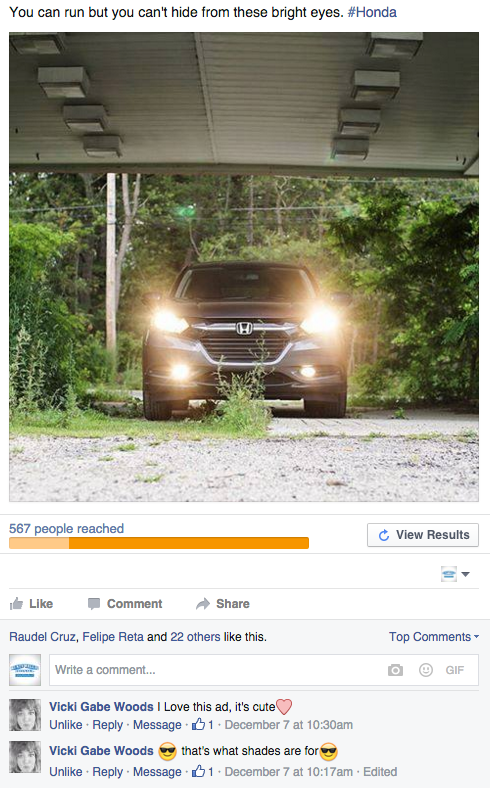Click the orange people reached progress bar

click(x=159, y=543)
